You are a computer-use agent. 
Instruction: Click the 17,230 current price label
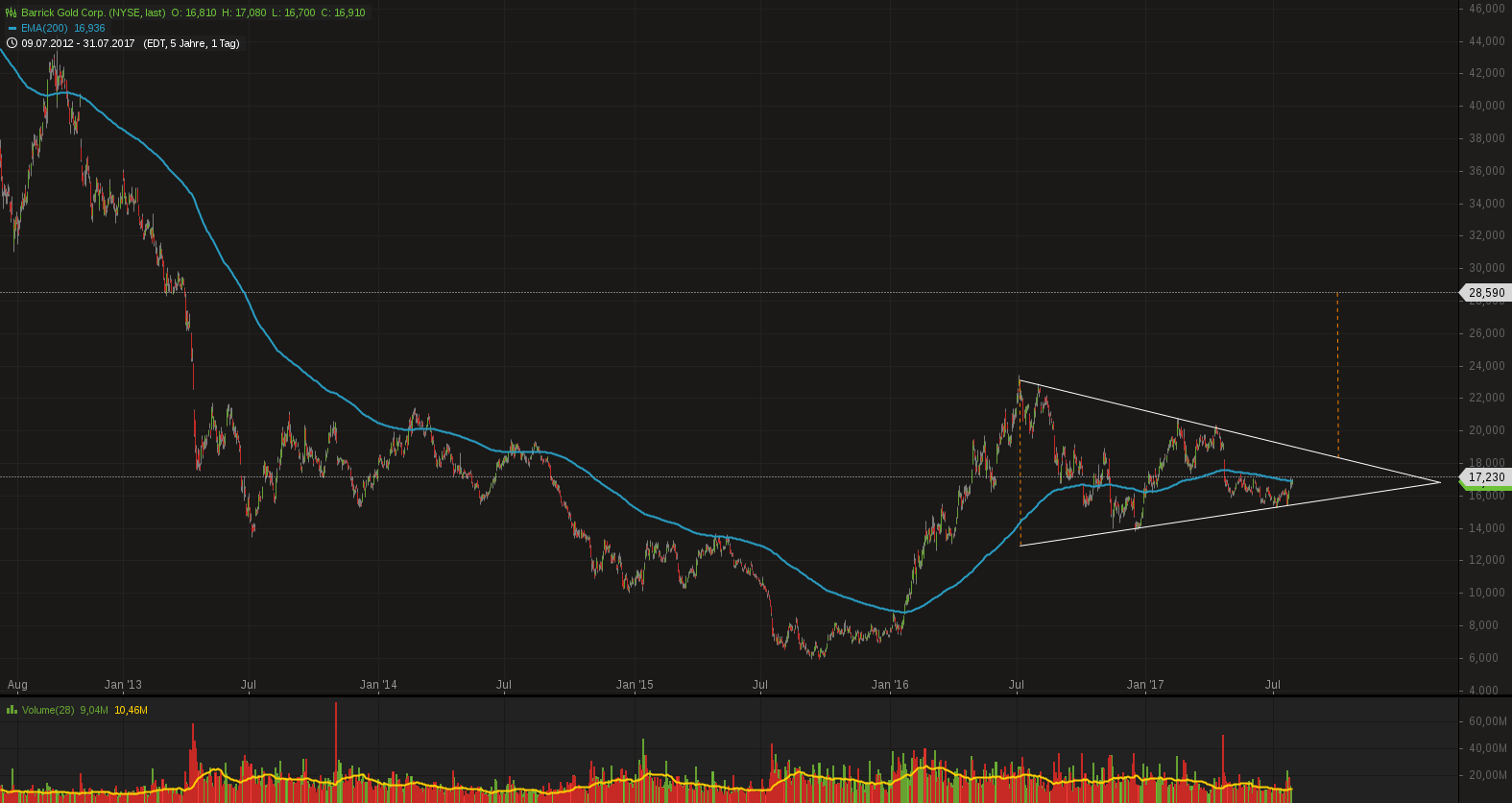pos(1486,477)
